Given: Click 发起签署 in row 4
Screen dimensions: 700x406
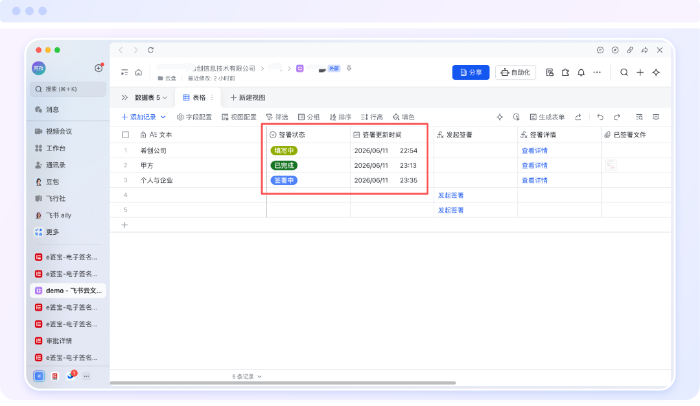Looking at the screenshot, I should pos(450,195).
